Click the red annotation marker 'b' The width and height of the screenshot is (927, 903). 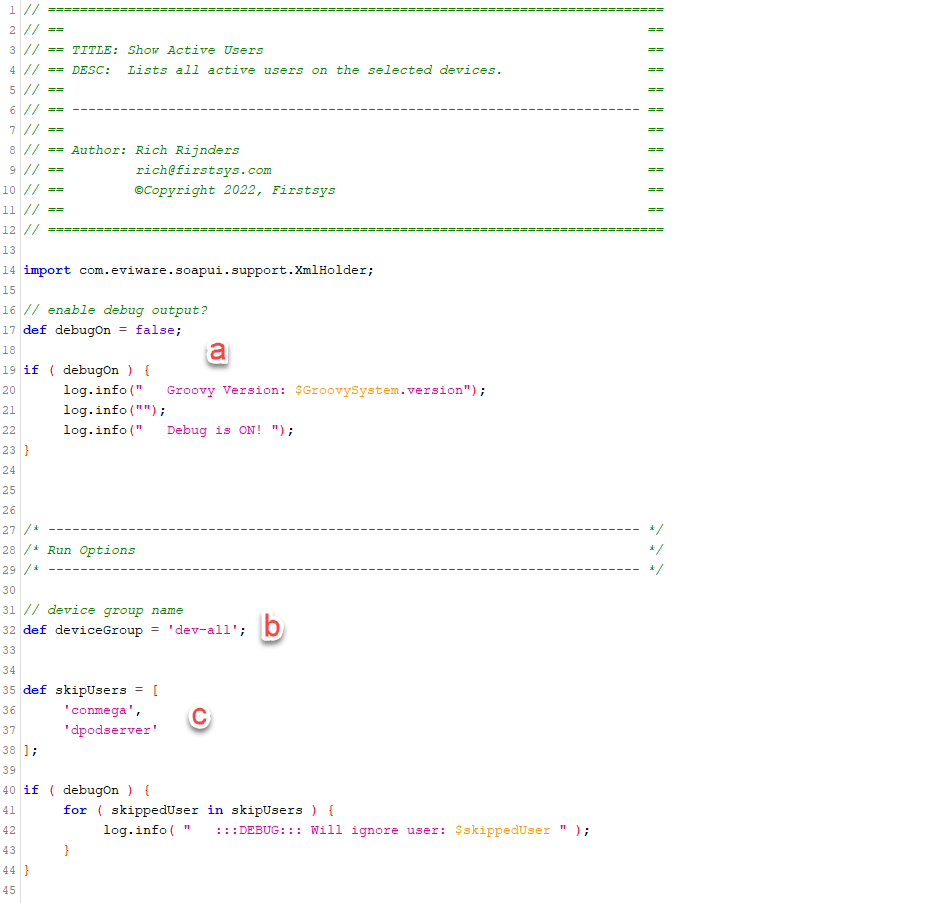pos(271,628)
